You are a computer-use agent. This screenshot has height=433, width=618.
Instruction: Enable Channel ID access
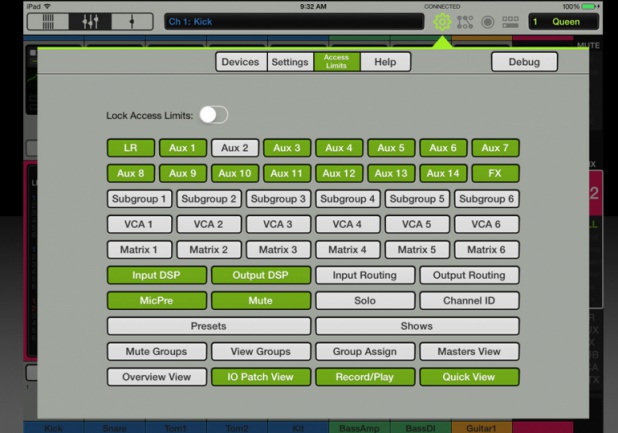click(x=469, y=301)
